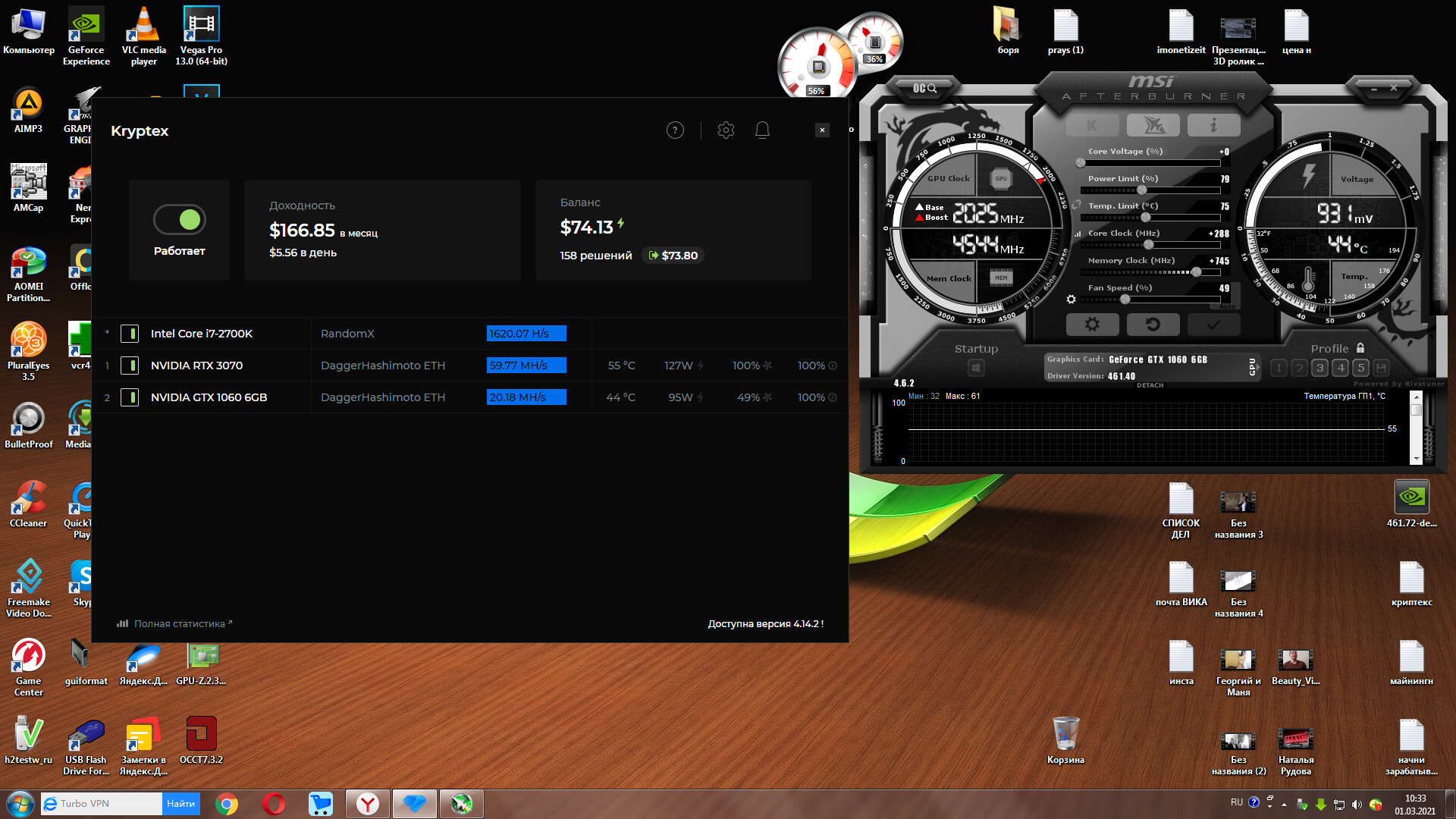The image size is (1456, 819).
Task: Toggle the Kryptex mining switch labeled Работает
Action: click(x=180, y=220)
